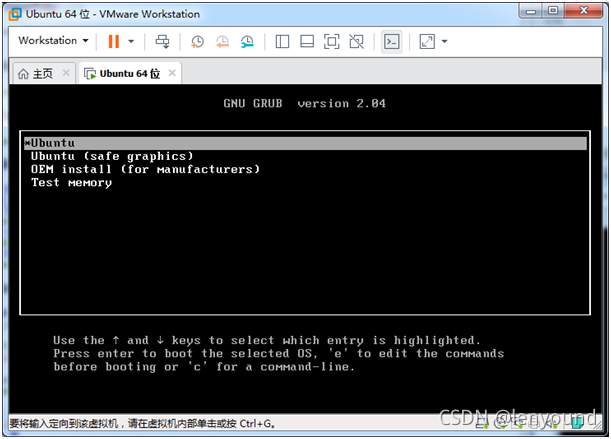Expand the stretch display options arrow
The width and height of the screenshot is (611, 439).
point(445,41)
